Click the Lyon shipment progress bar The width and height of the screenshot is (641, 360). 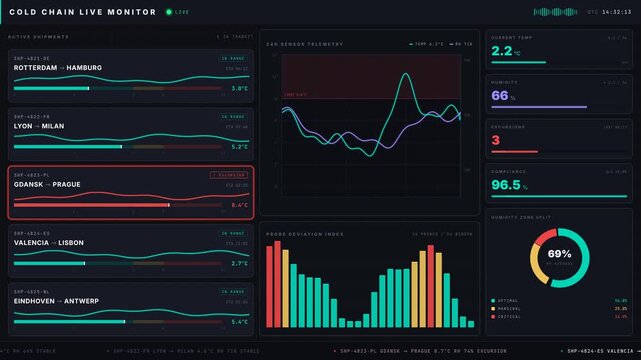click(x=118, y=147)
